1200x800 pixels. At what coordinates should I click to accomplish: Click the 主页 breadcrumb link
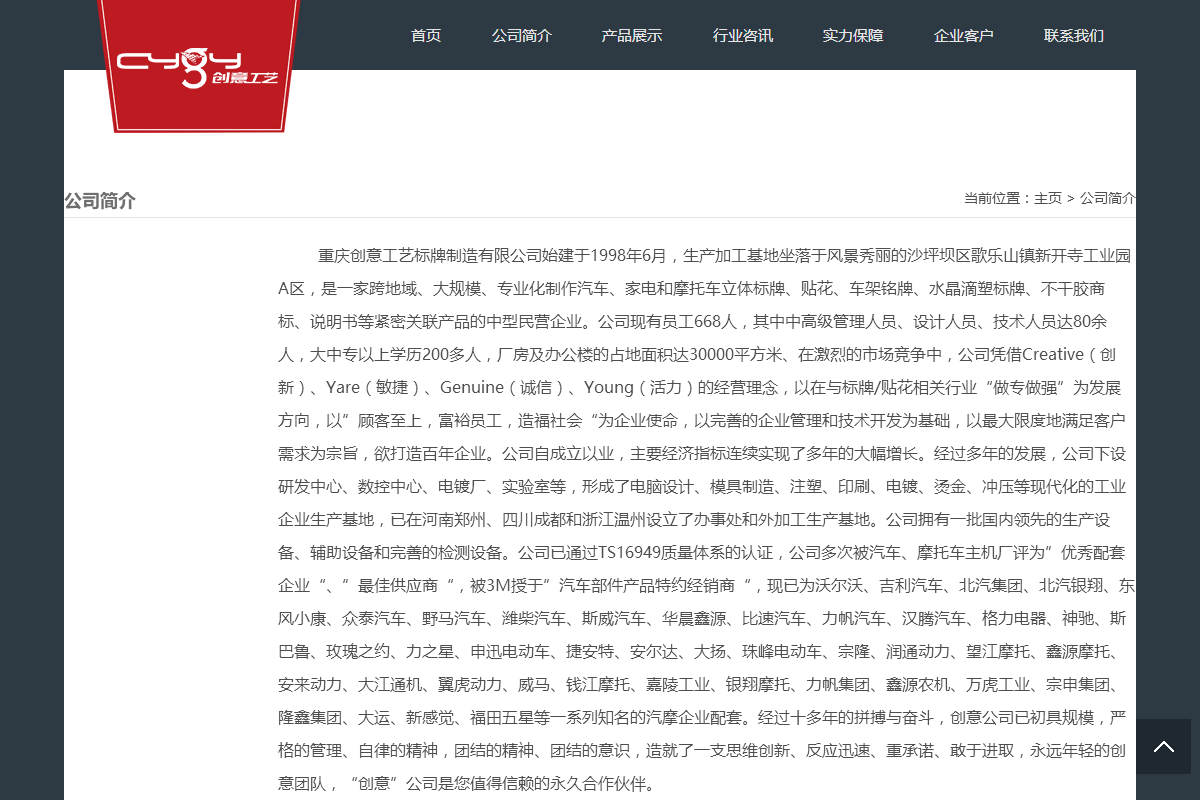click(1048, 198)
